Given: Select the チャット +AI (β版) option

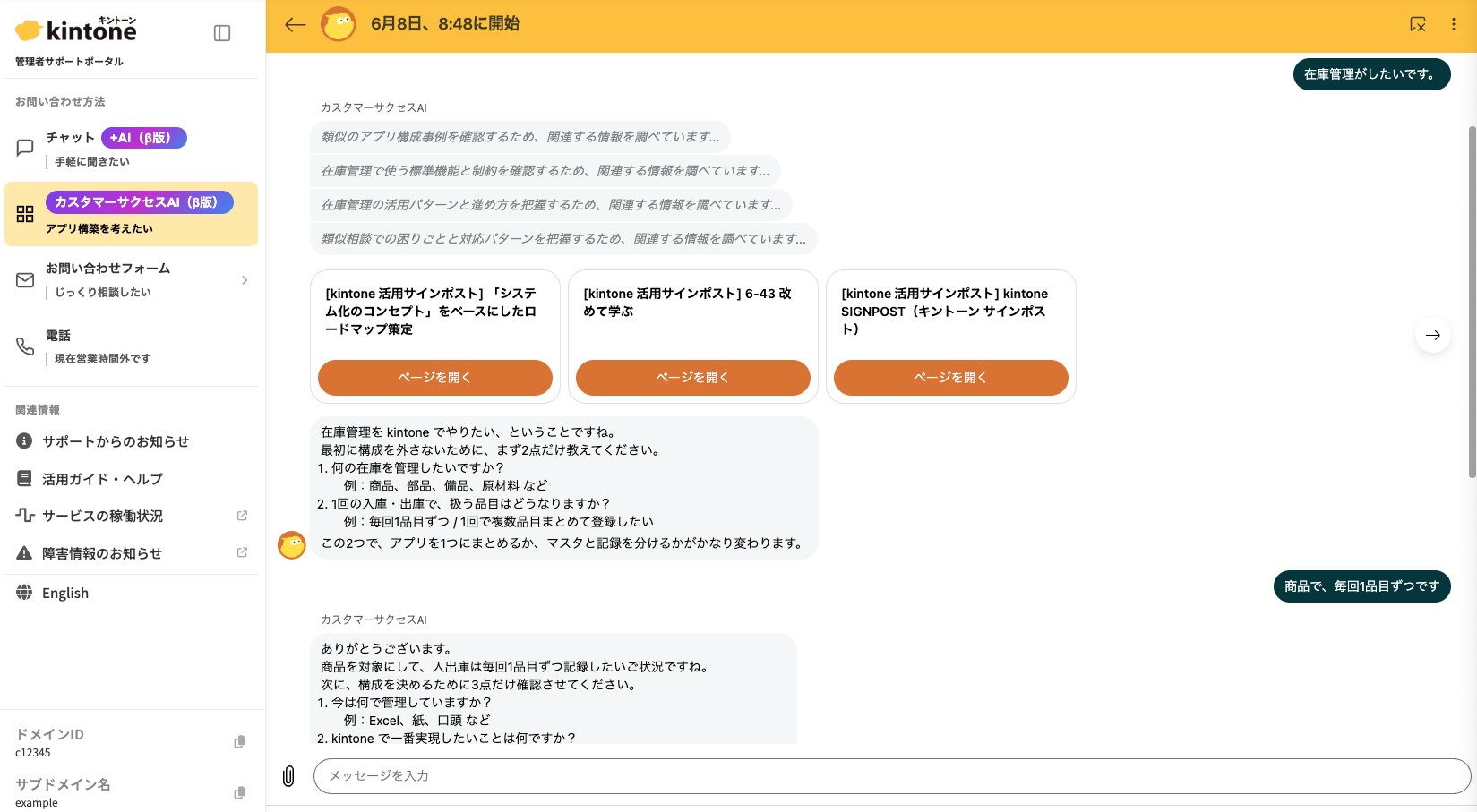Looking at the screenshot, I should 131,149.
